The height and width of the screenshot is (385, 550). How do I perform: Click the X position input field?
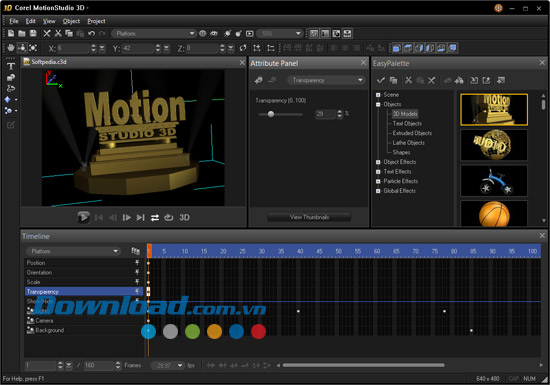pos(73,48)
